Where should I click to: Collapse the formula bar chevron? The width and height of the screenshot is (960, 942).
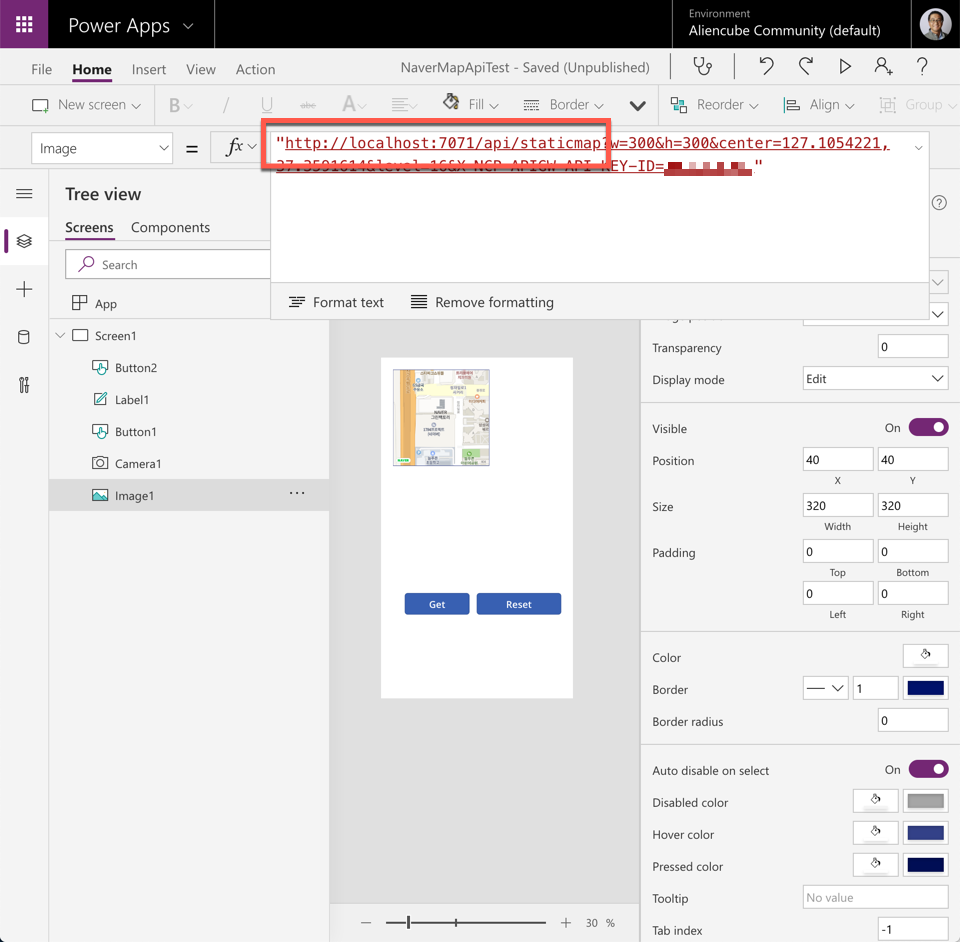918,148
